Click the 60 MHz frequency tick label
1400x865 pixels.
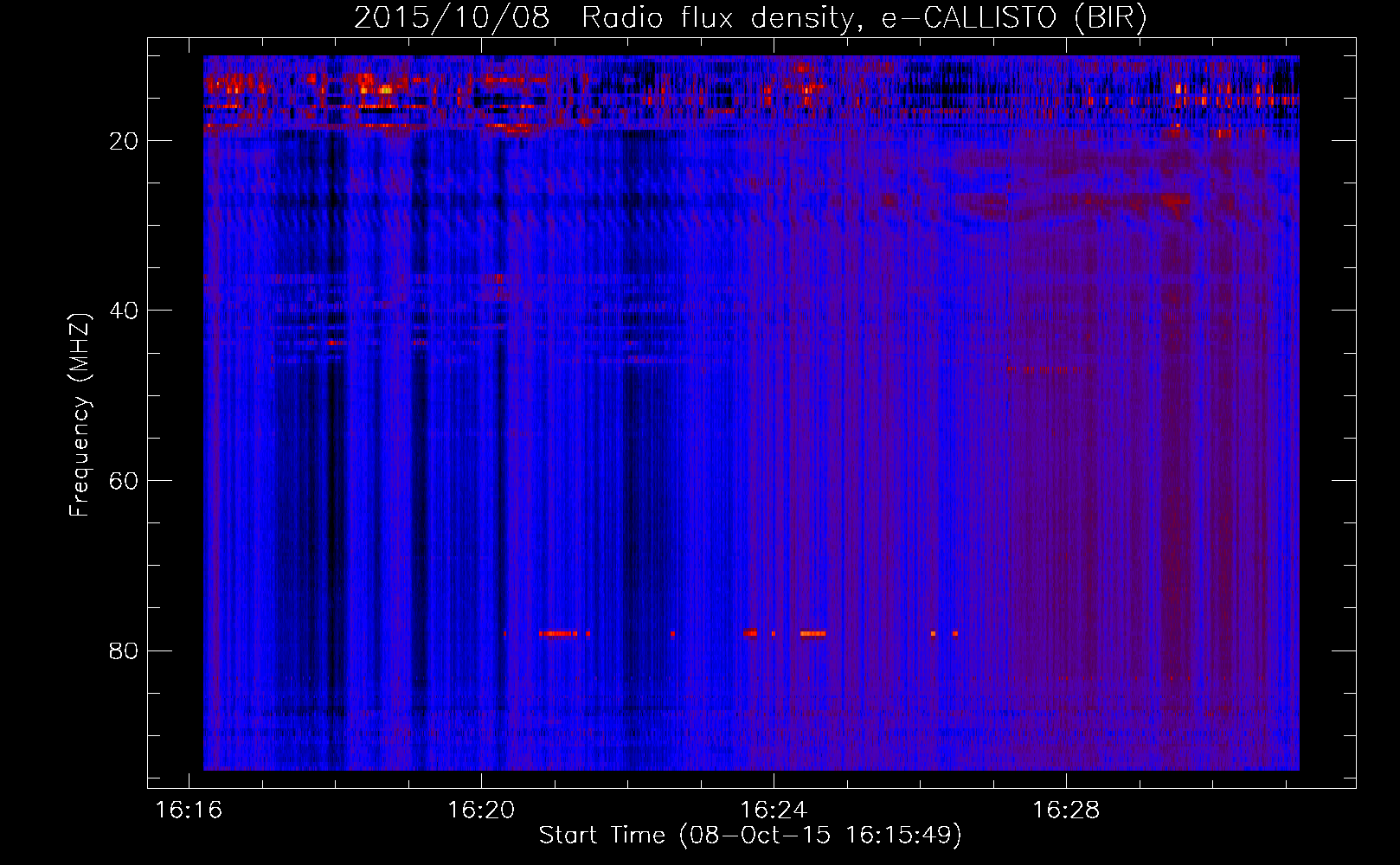pyautogui.click(x=124, y=481)
